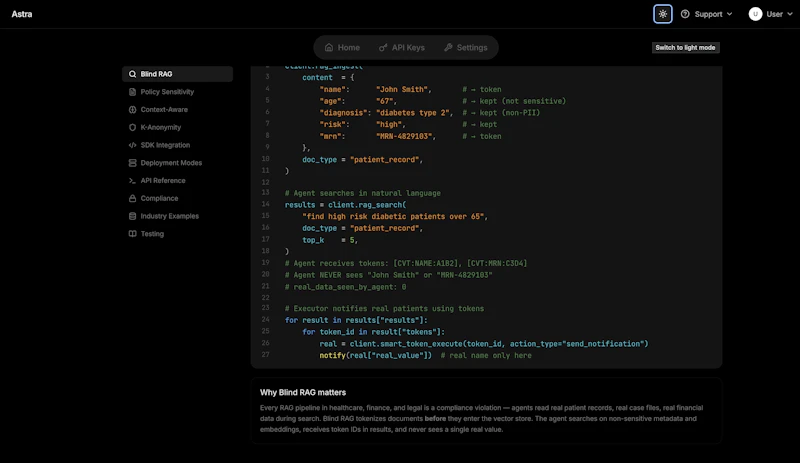Click the Home house icon

click(x=329, y=47)
